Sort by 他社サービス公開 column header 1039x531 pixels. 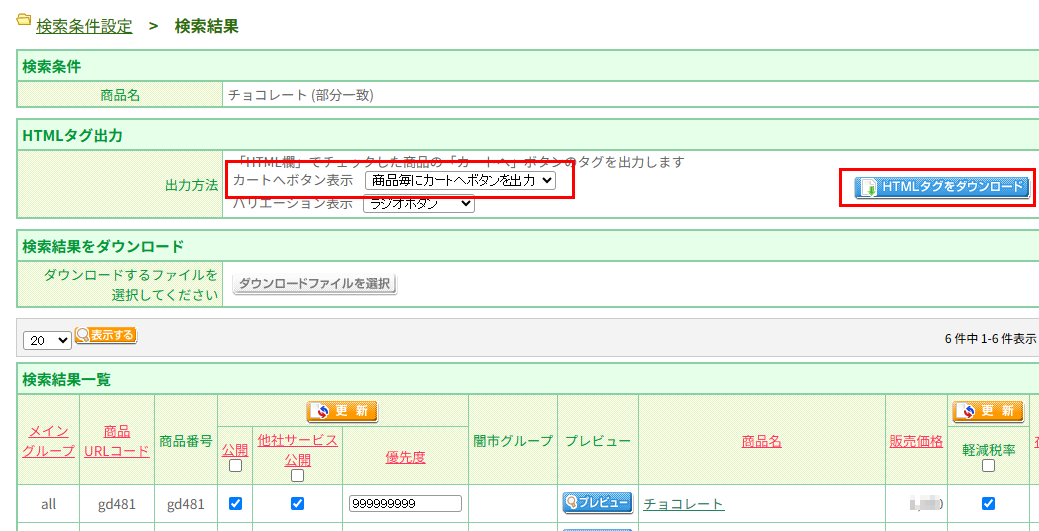tap(298, 449)
